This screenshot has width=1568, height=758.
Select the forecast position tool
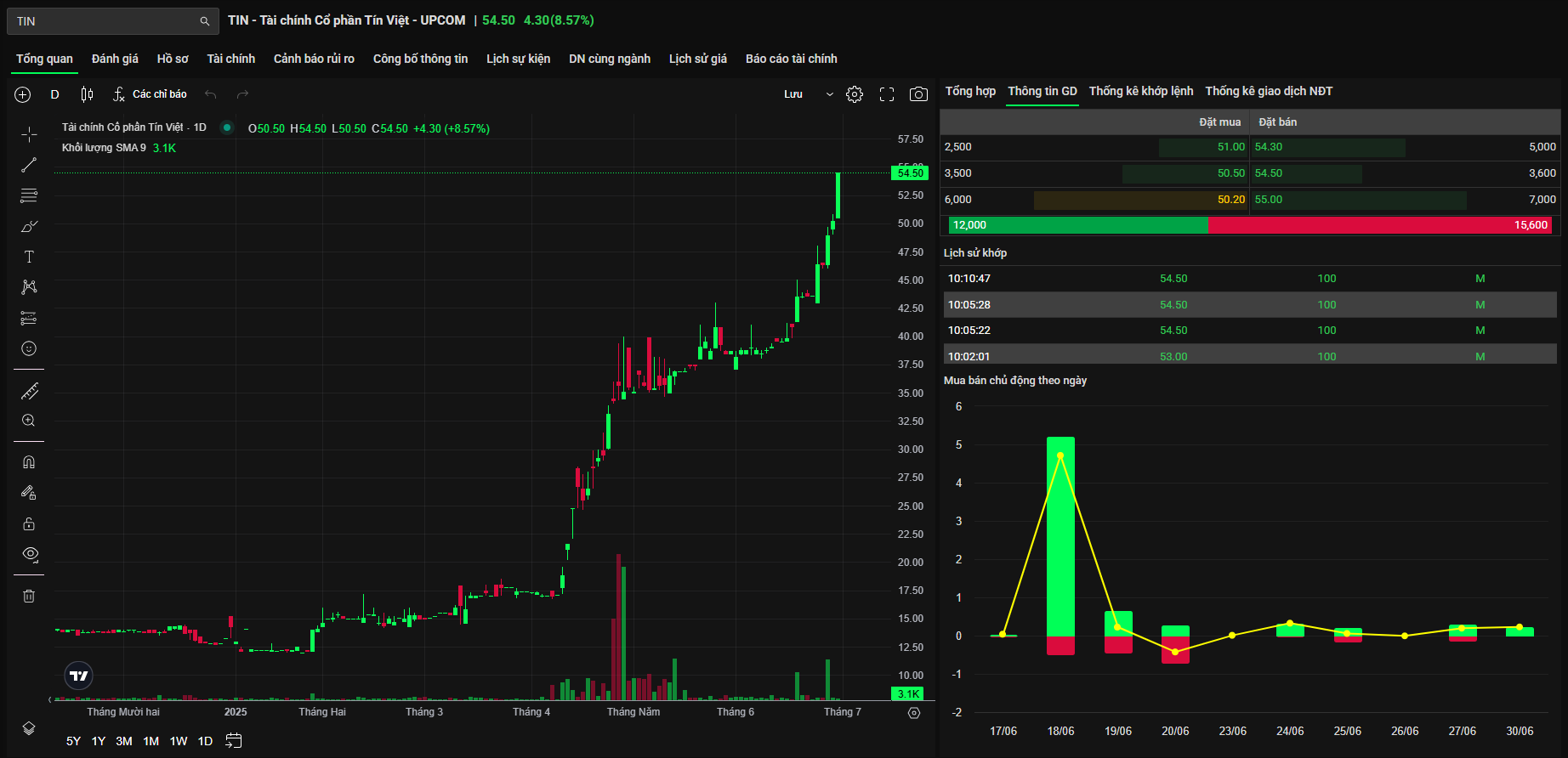29,318
